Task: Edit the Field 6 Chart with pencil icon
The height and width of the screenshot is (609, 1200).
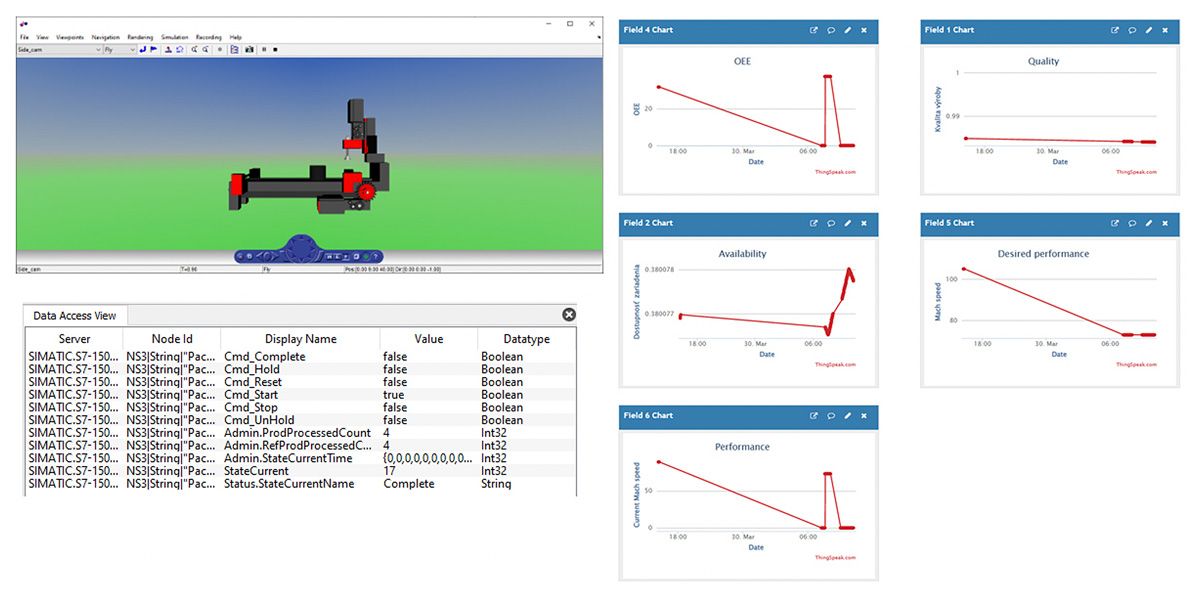Action: (847, 416)
